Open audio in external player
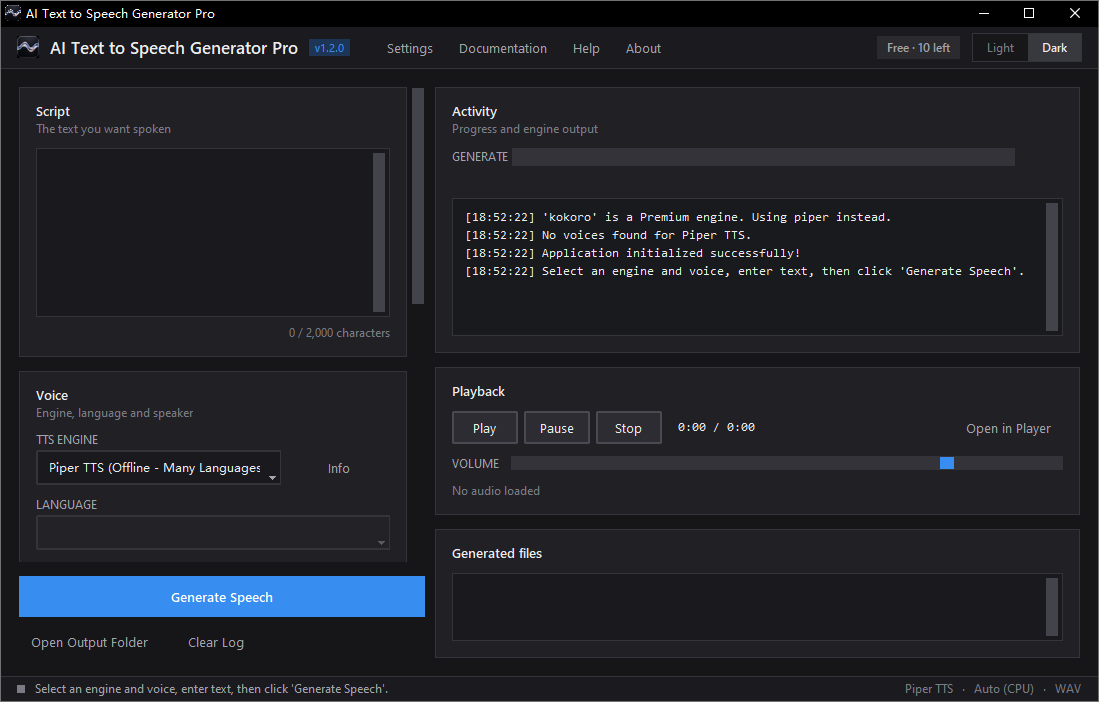Screen dimensions: 1099x702 click(1008, 429)
